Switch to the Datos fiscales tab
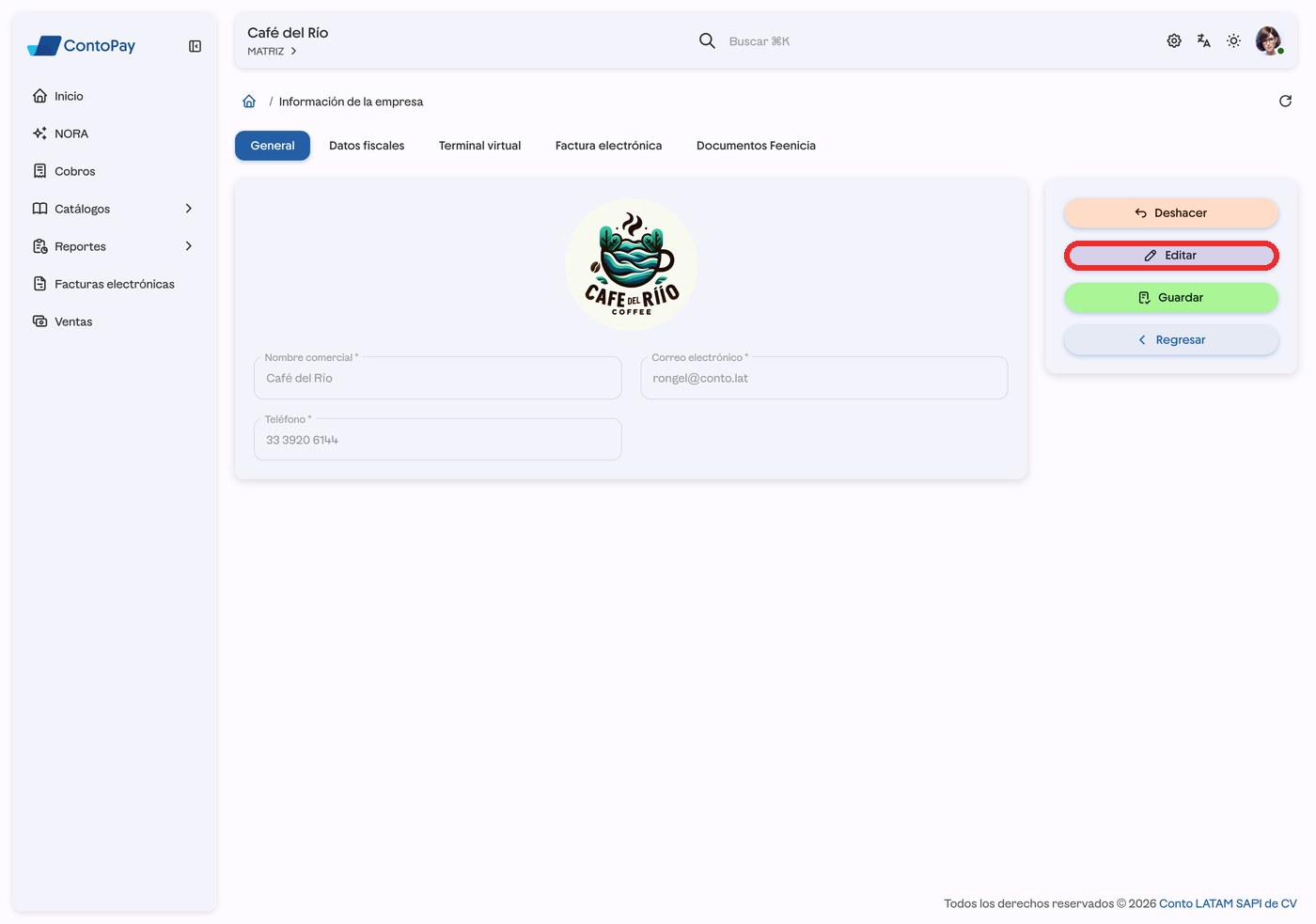The image size is (1316, 924). (x=367, y=146)
